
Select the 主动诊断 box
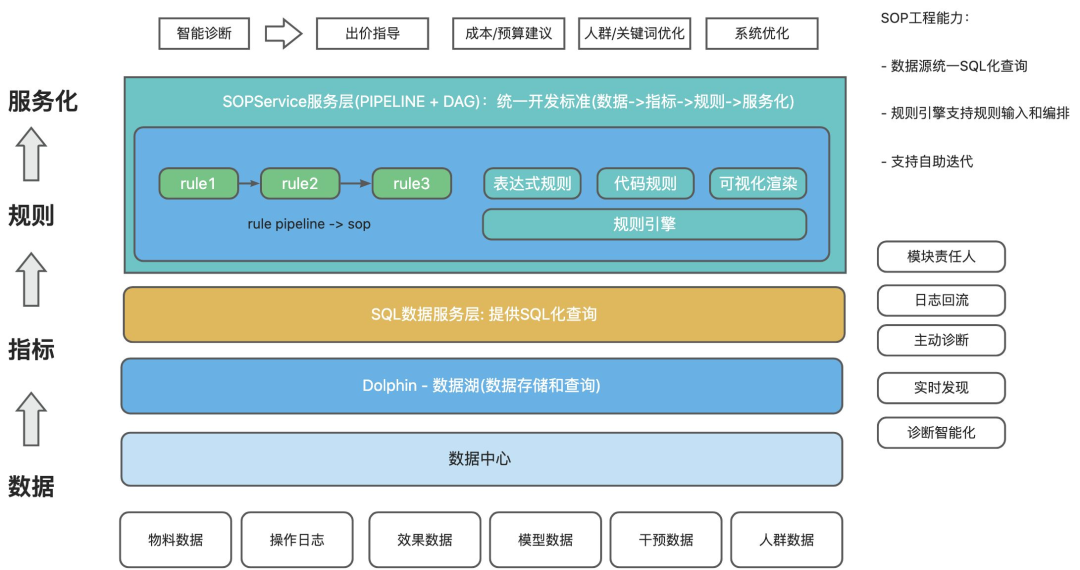(x=942, y=340)
